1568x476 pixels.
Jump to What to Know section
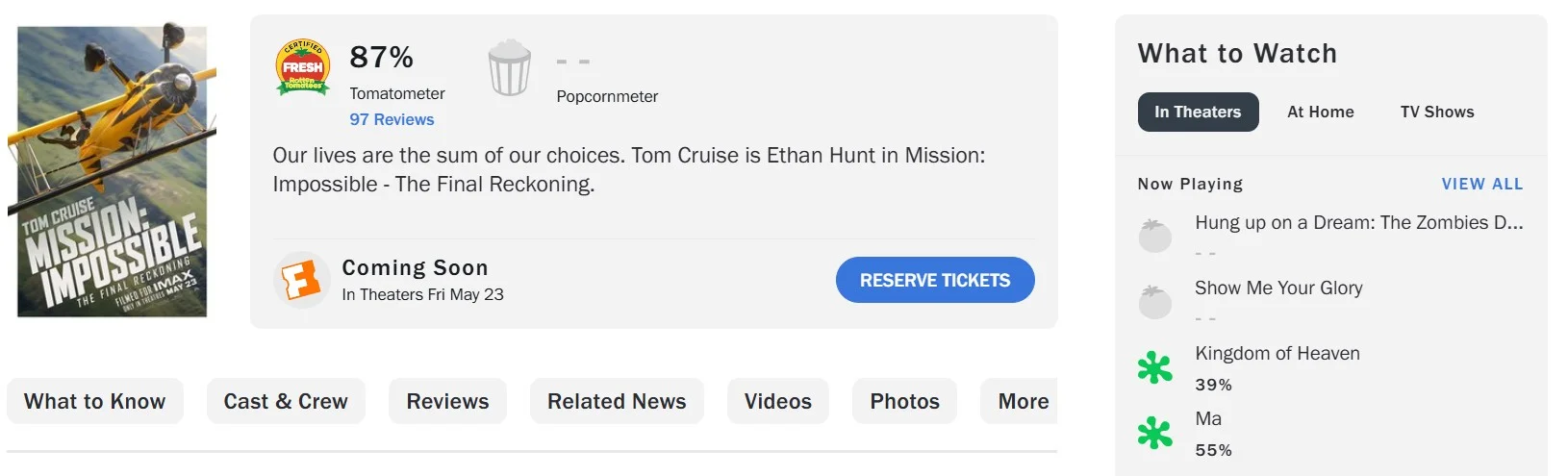coord(95,401)
